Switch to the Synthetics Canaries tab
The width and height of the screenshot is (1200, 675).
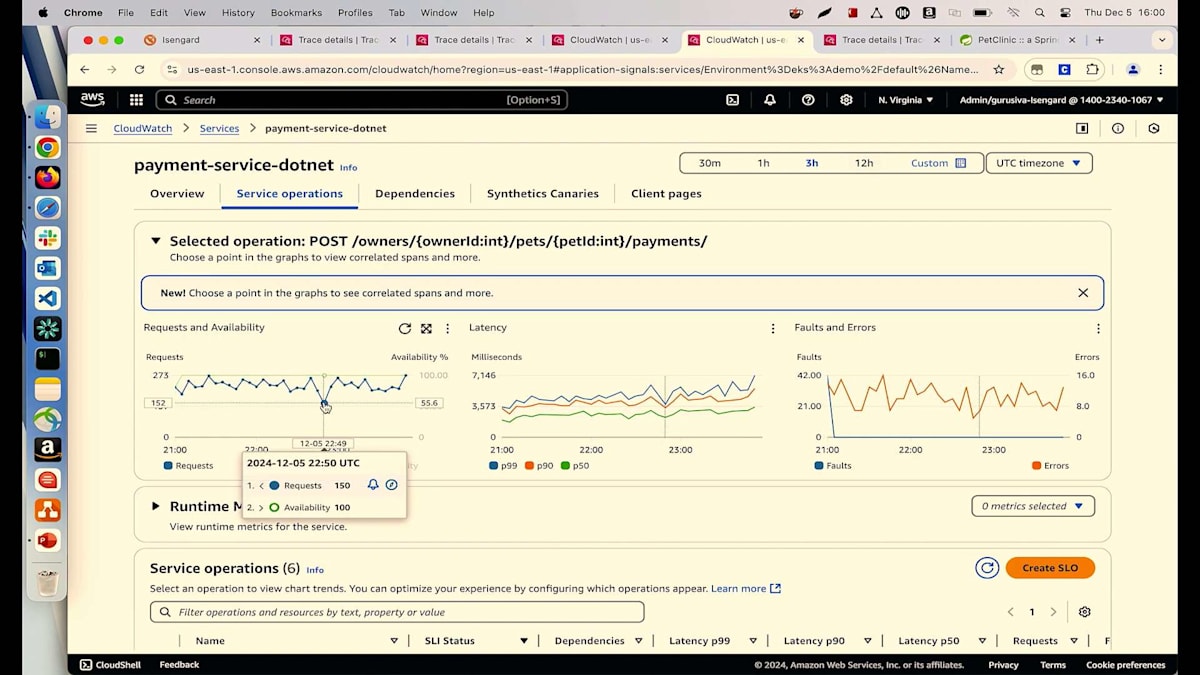click(543, 194)
